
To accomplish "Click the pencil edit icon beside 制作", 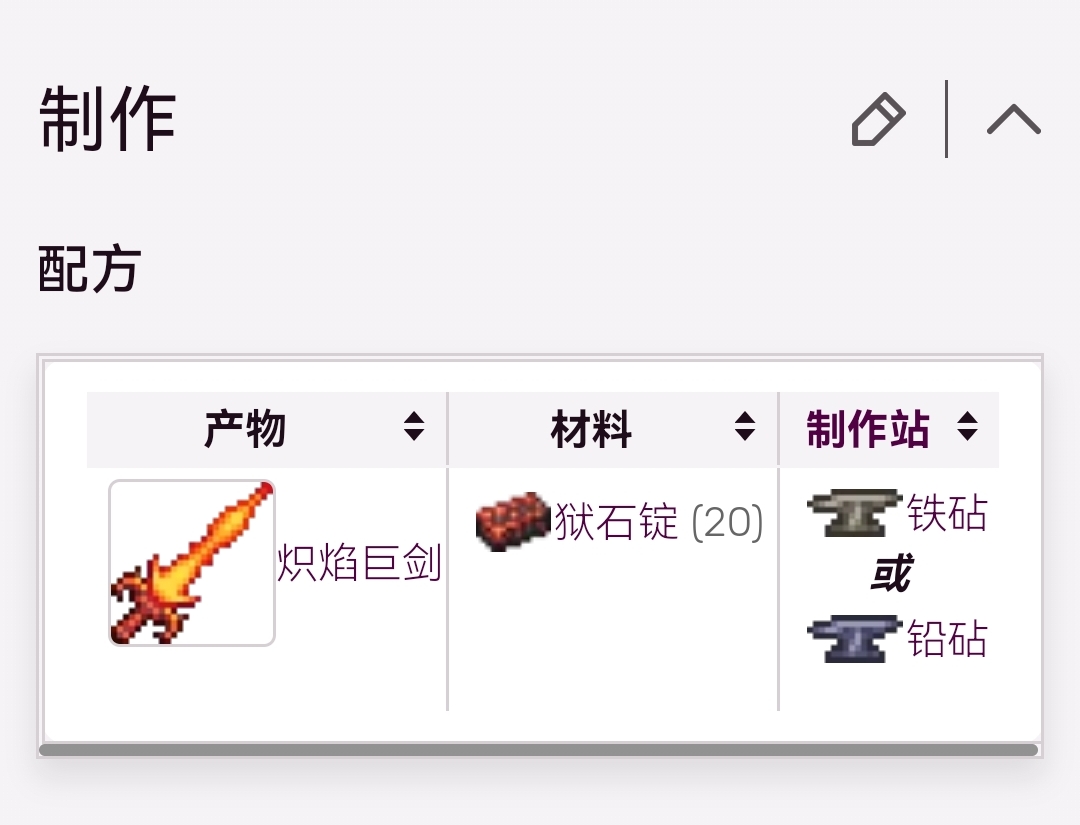I will coord(879,119).
